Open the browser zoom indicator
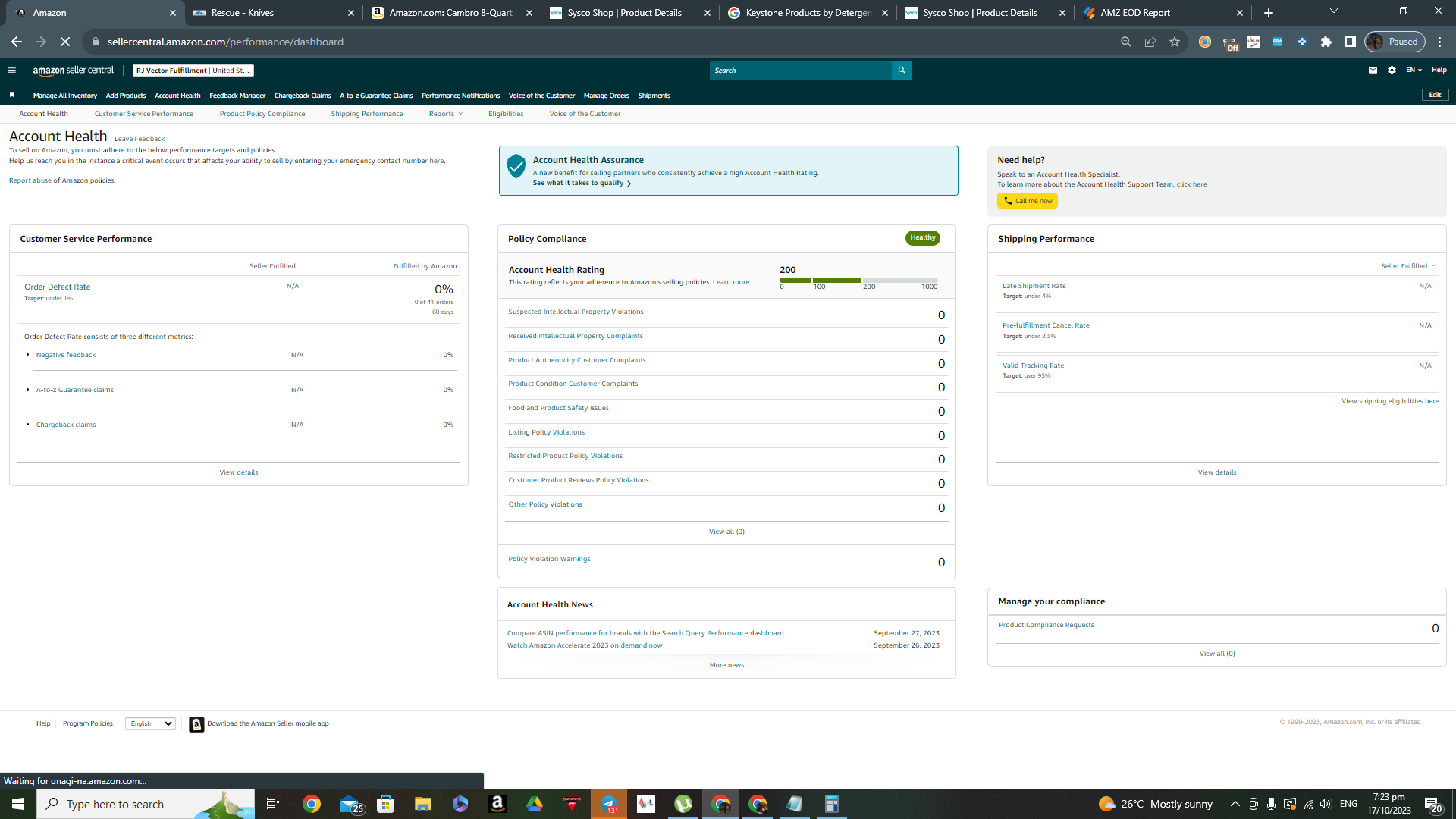The width and height of the screenshot is (1456, 819). pos(1126,42)
